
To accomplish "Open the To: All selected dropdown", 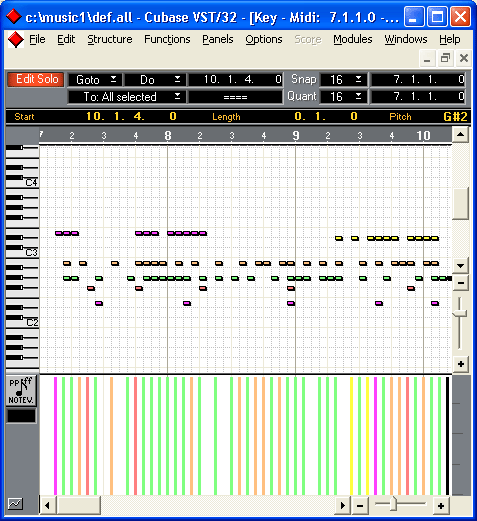I will (x=127, y=97).
